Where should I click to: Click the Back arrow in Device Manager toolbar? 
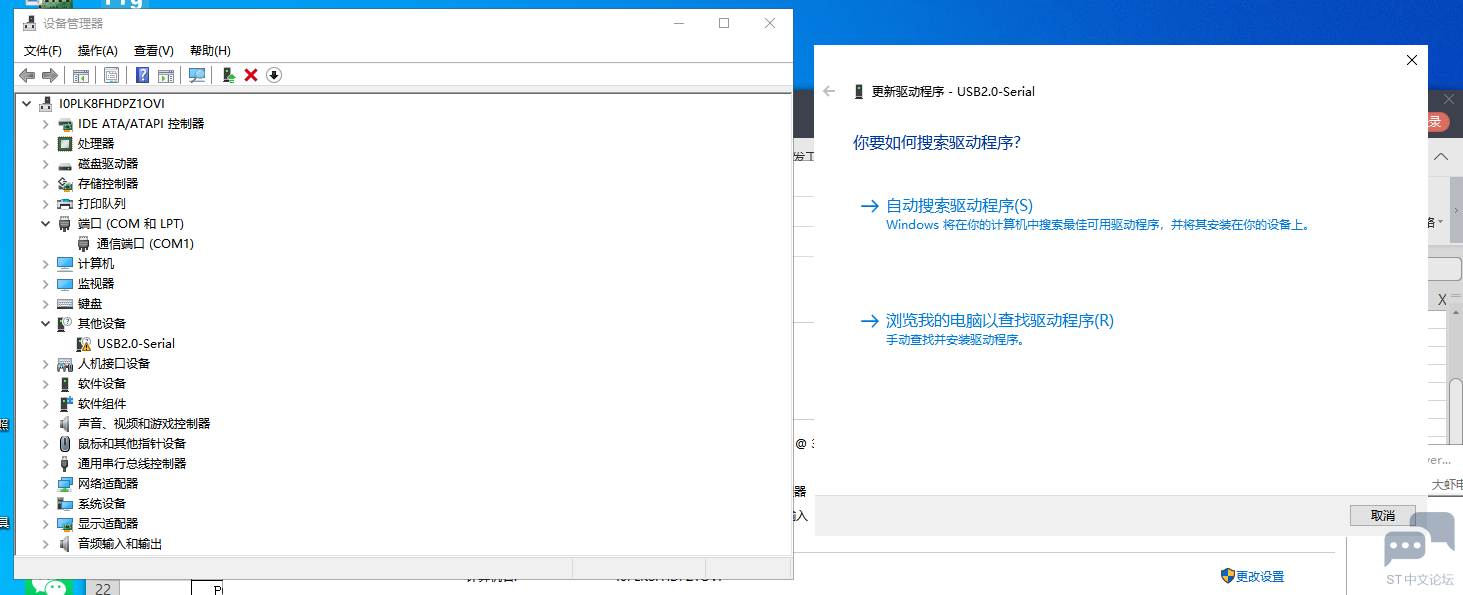pos(27,75)
